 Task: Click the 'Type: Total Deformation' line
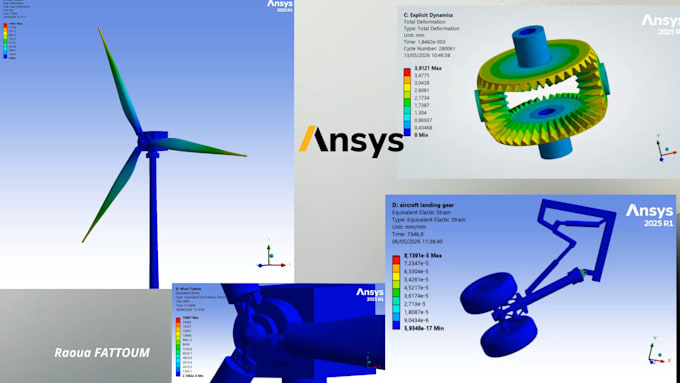[431, 29]
